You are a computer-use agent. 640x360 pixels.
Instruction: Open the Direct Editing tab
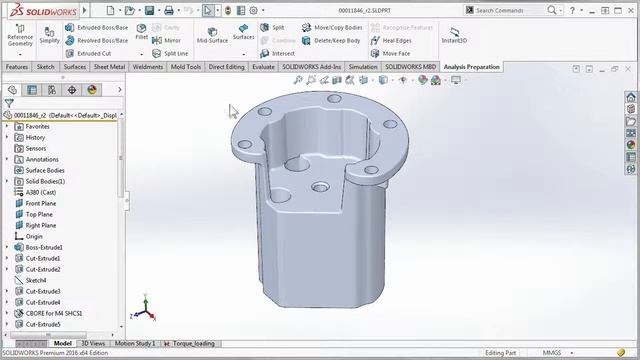click(x=227, y=67)
